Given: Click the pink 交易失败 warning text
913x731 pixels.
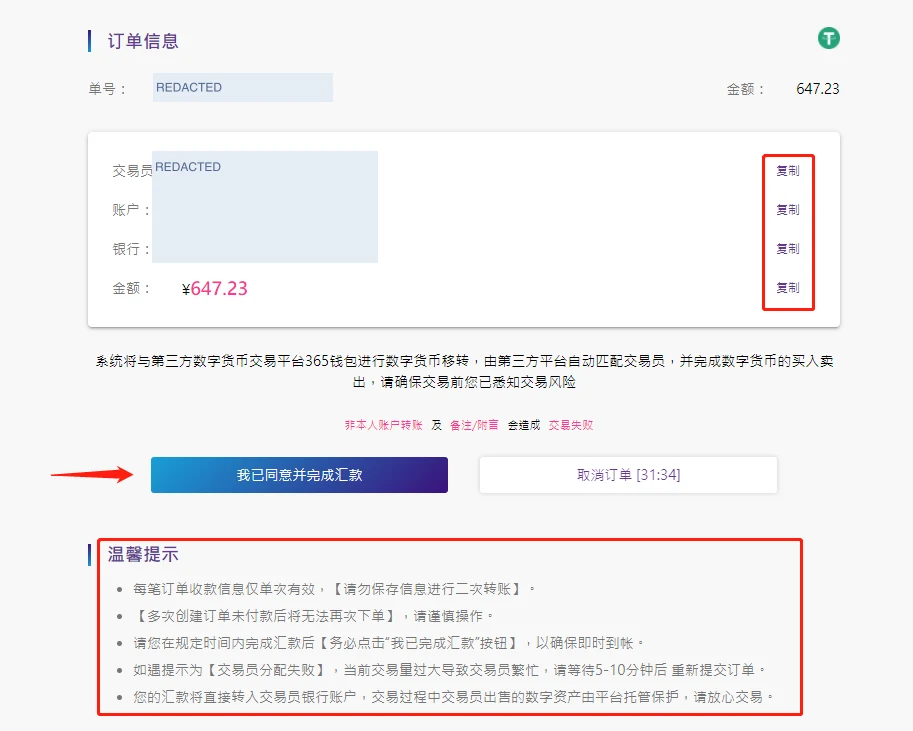Looking at the screenshot, I should point(571,425).
